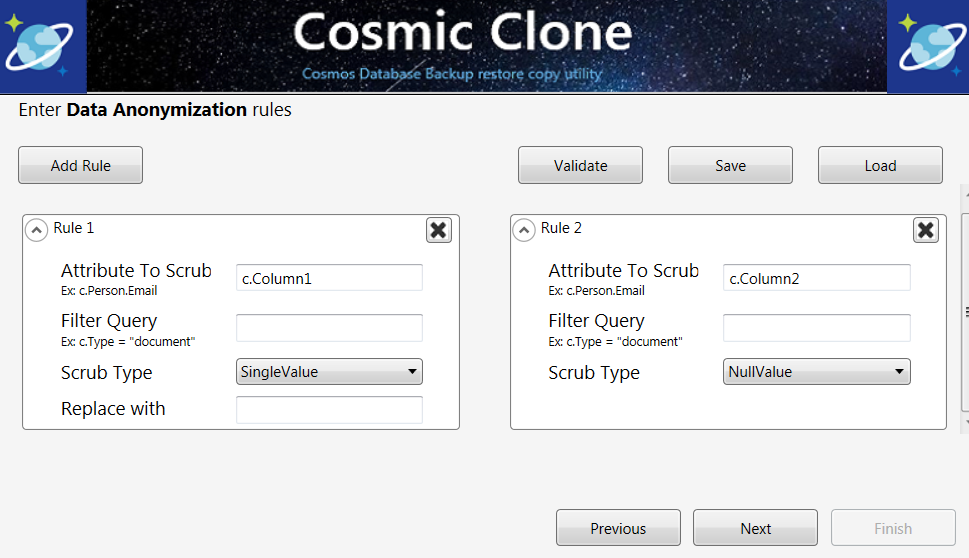Collapse the Rule 2 expander

[523, 230]
